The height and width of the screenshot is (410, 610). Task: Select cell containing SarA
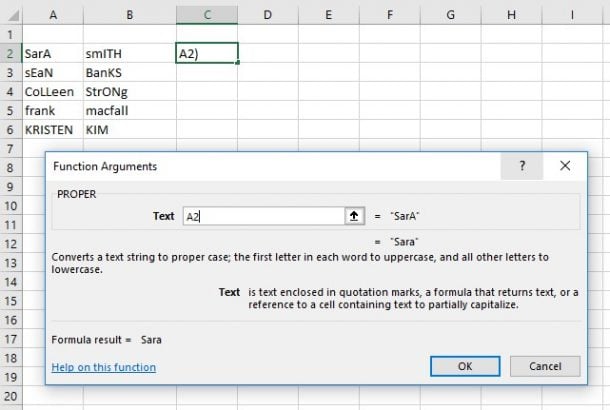53,54
